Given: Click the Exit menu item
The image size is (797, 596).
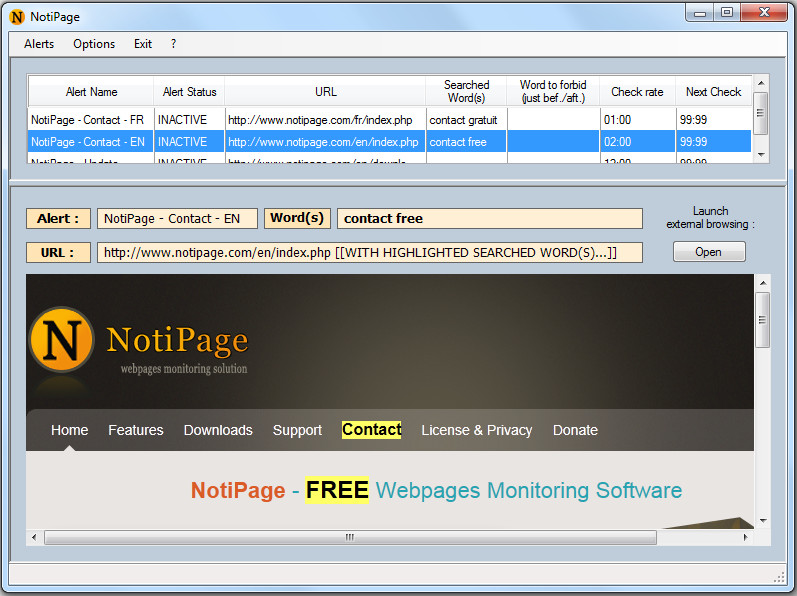Looking at the screenshot, I should coord(143,44).
